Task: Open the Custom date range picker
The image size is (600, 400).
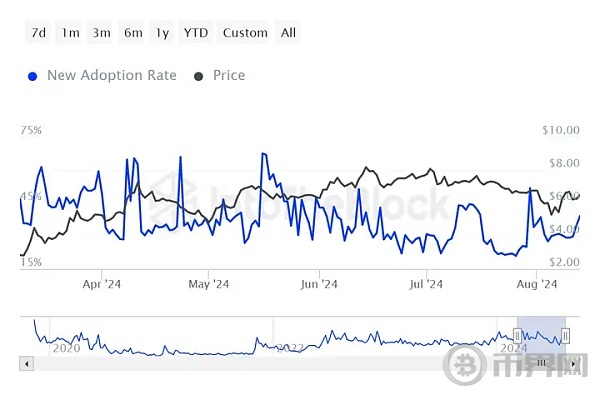Action: (245, 33)
